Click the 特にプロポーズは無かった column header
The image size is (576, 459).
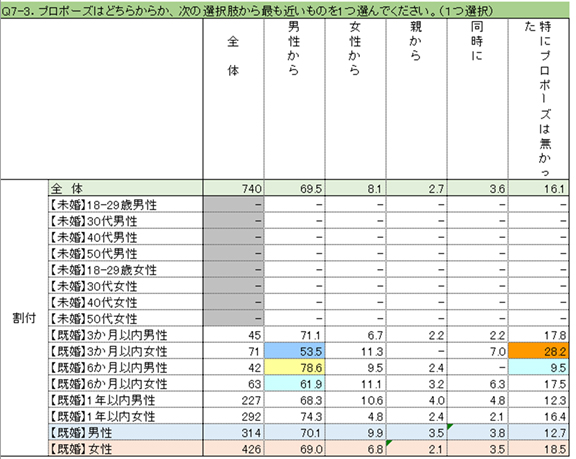[x=539, y=99]
